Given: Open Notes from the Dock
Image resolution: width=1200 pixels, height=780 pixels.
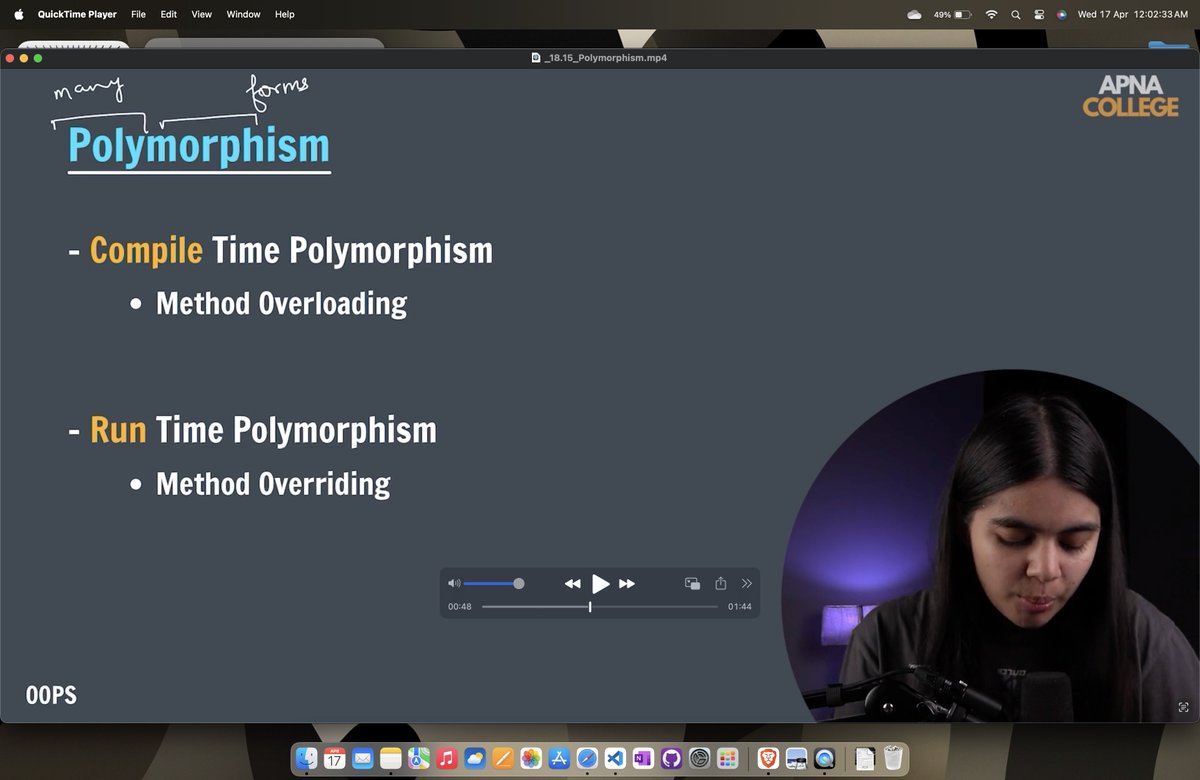Looking at the screenshot, I should tap(391, 758).
